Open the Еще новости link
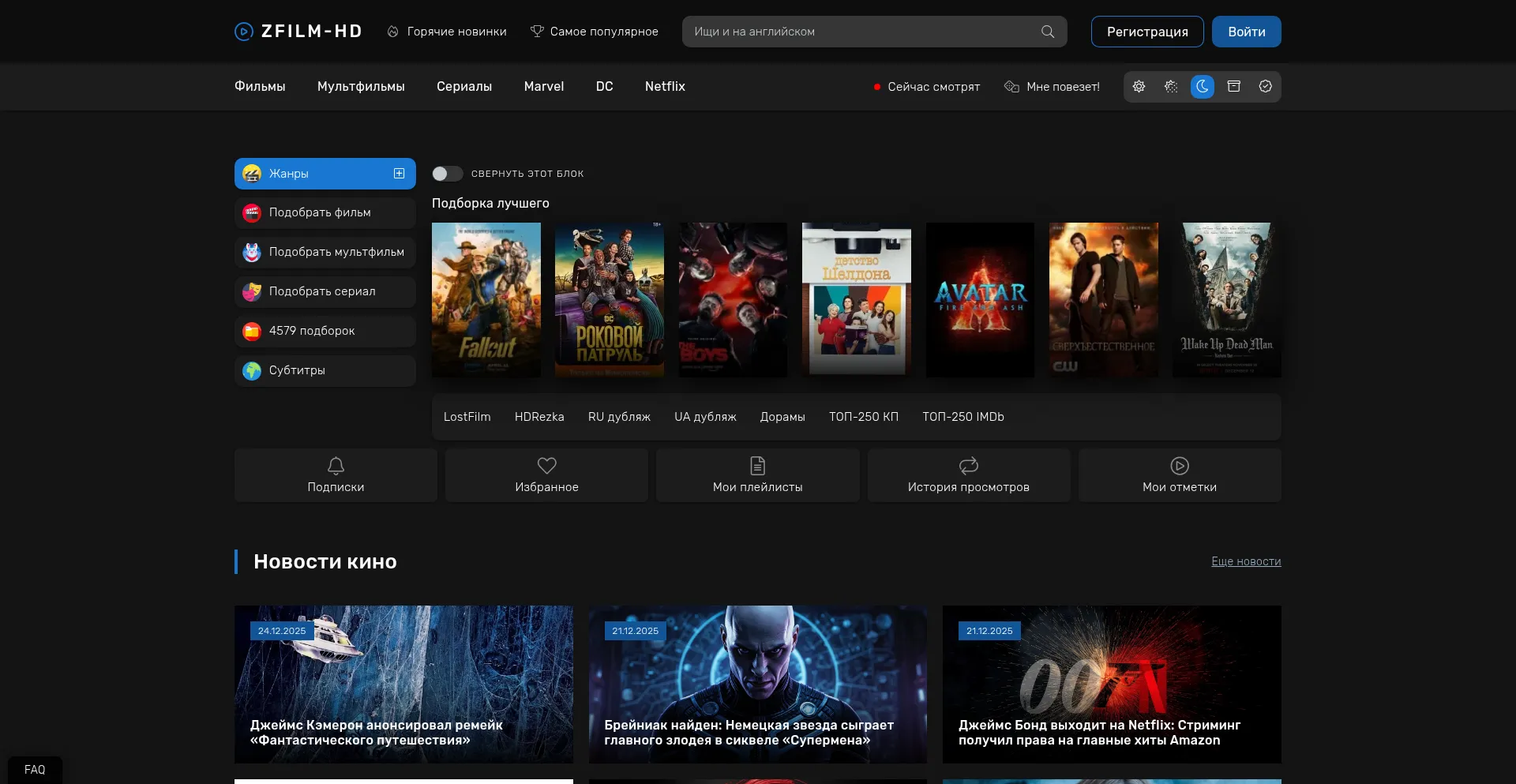This screenshot has width=1516, height=784. pos(1246,561)
